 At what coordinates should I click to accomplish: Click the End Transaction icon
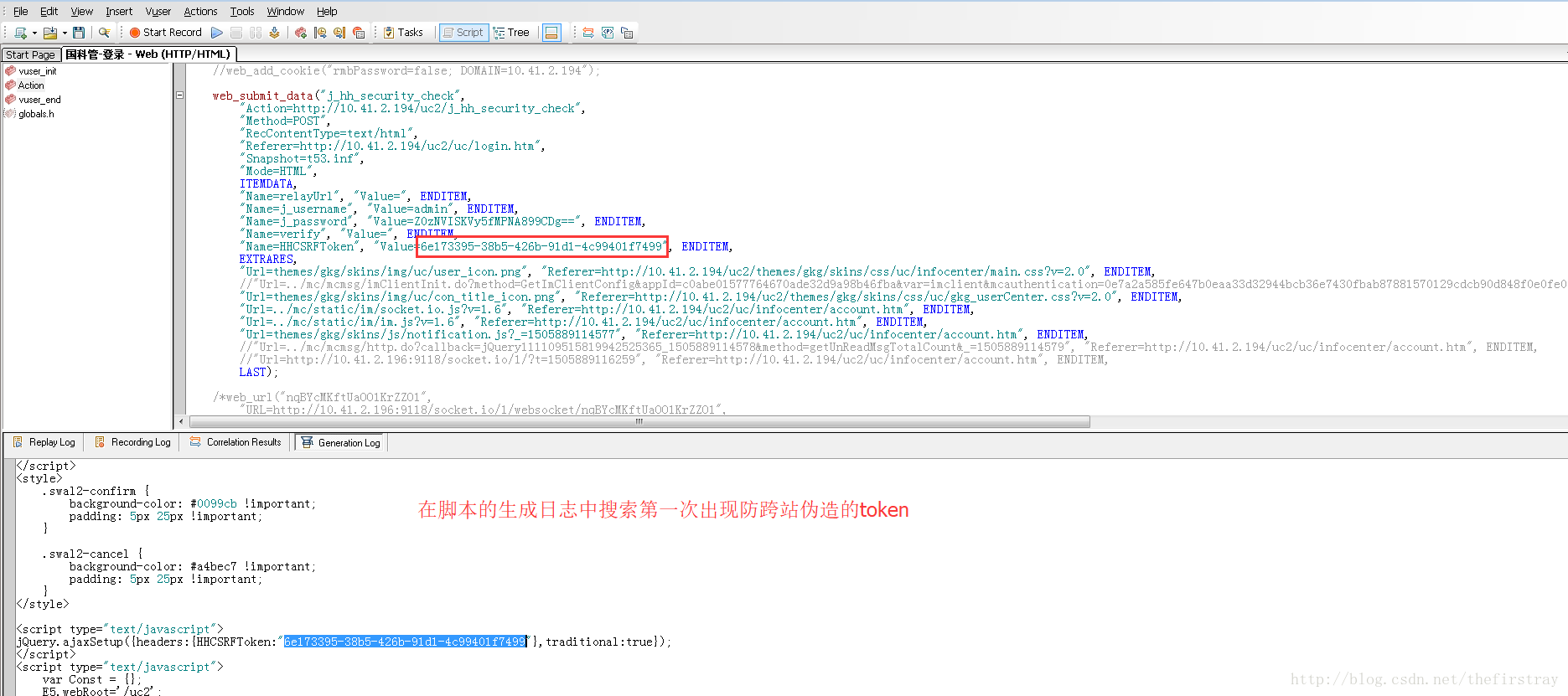(x=339, y=33)
